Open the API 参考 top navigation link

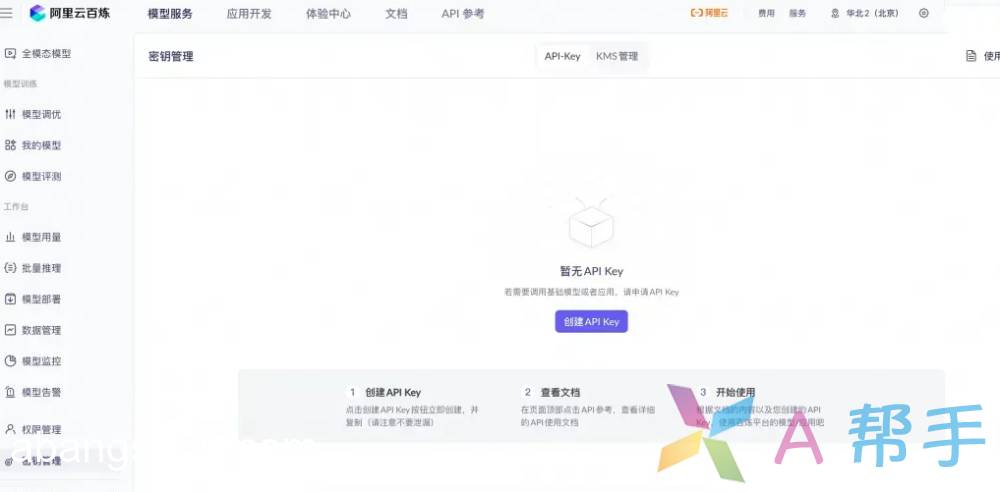click(463, 14)
